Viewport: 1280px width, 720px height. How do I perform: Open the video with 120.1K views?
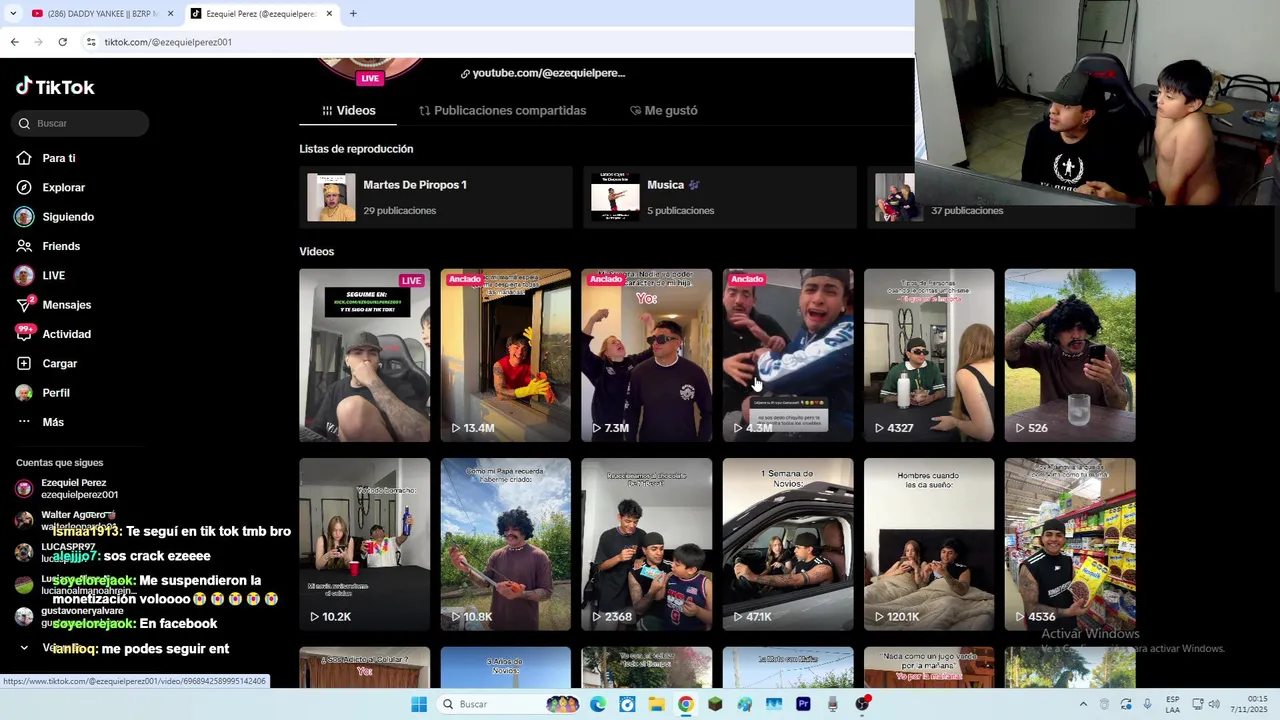coord(929,544)
